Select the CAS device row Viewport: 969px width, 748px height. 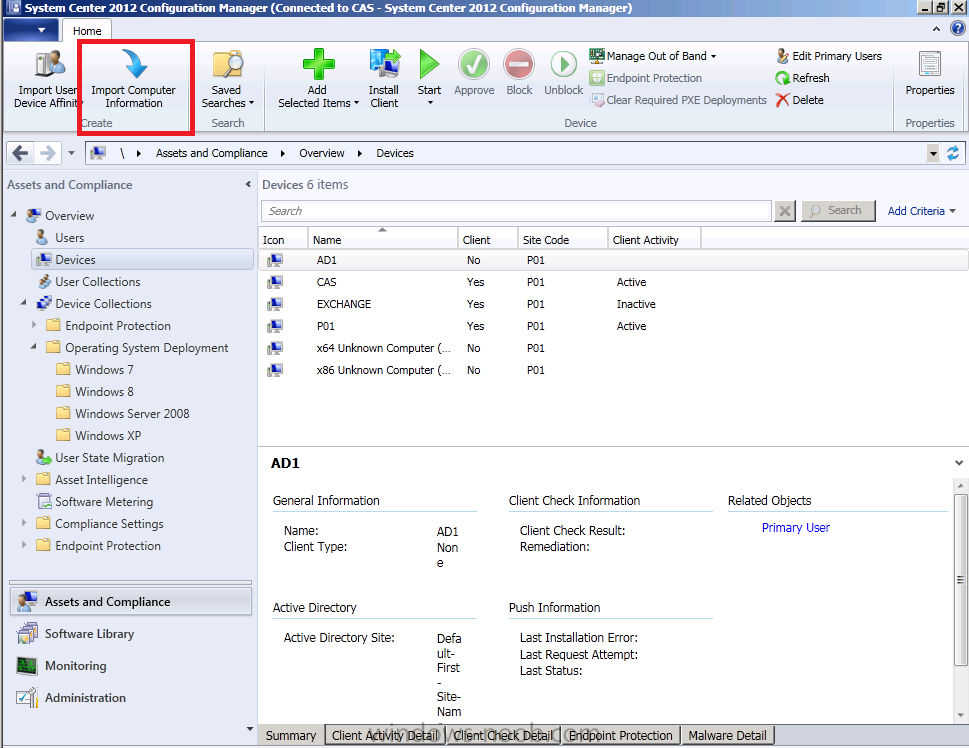tap(613, 282)
